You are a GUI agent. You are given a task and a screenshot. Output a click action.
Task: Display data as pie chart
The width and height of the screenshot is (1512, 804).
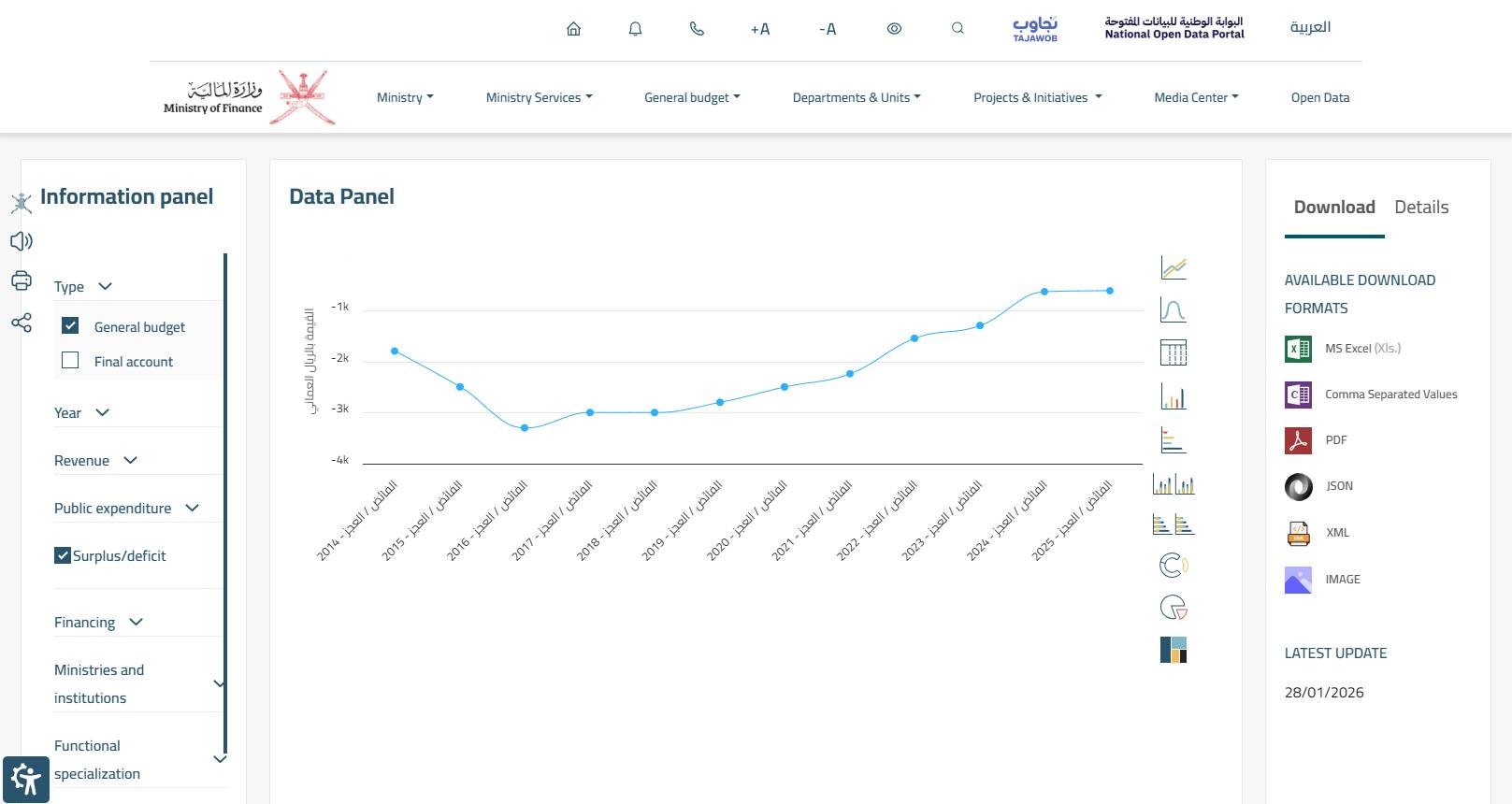pyautogui.click(x=1174, y=608)
